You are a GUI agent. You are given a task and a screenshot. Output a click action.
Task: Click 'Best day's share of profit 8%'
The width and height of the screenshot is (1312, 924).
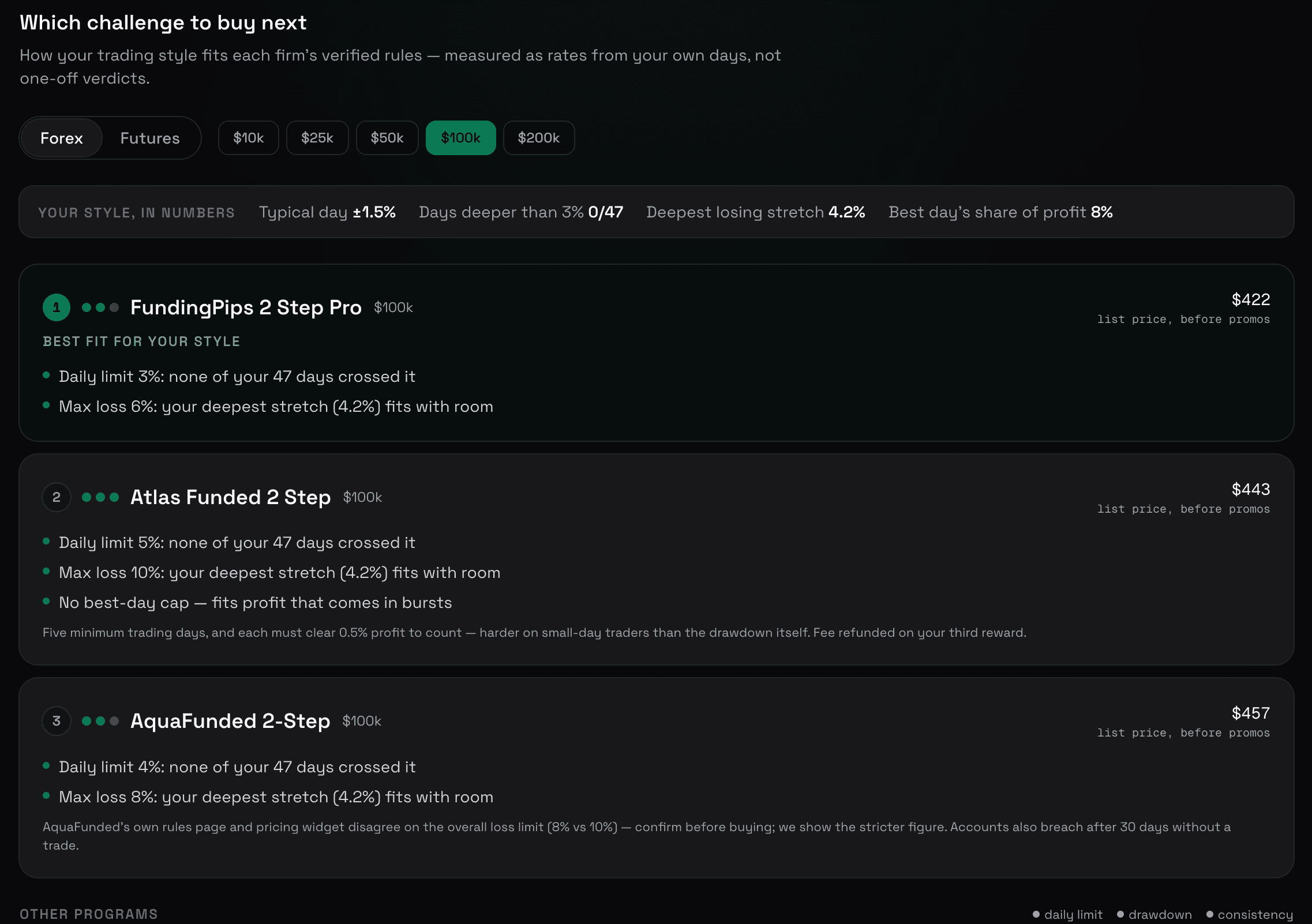click(1000, 212)
